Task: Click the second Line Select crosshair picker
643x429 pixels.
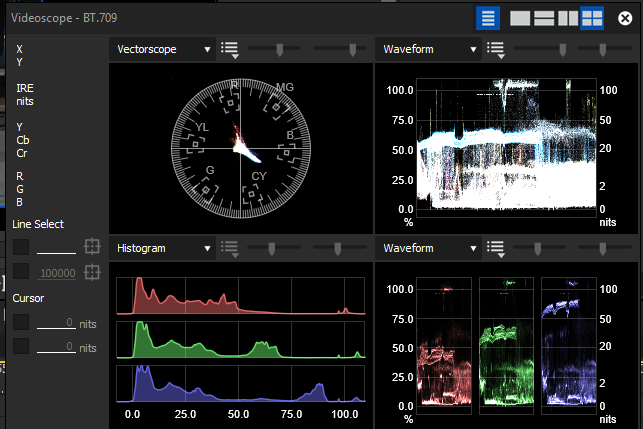Action: point(92,272)
